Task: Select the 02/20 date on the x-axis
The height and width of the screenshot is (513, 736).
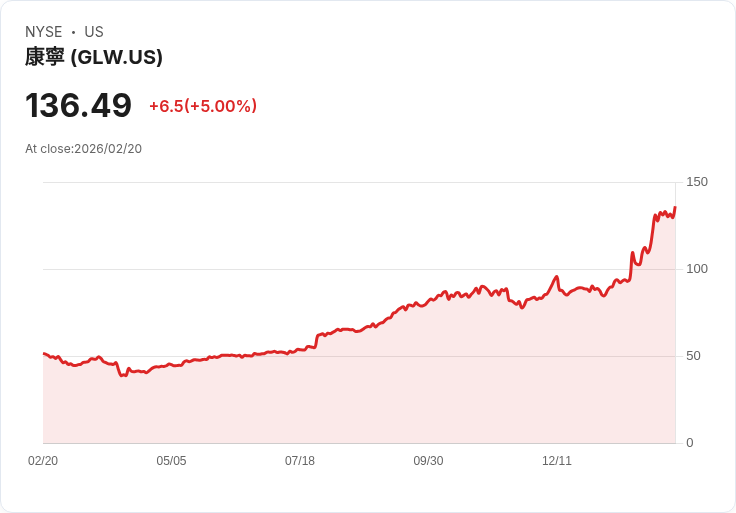Action: (43, 461)
